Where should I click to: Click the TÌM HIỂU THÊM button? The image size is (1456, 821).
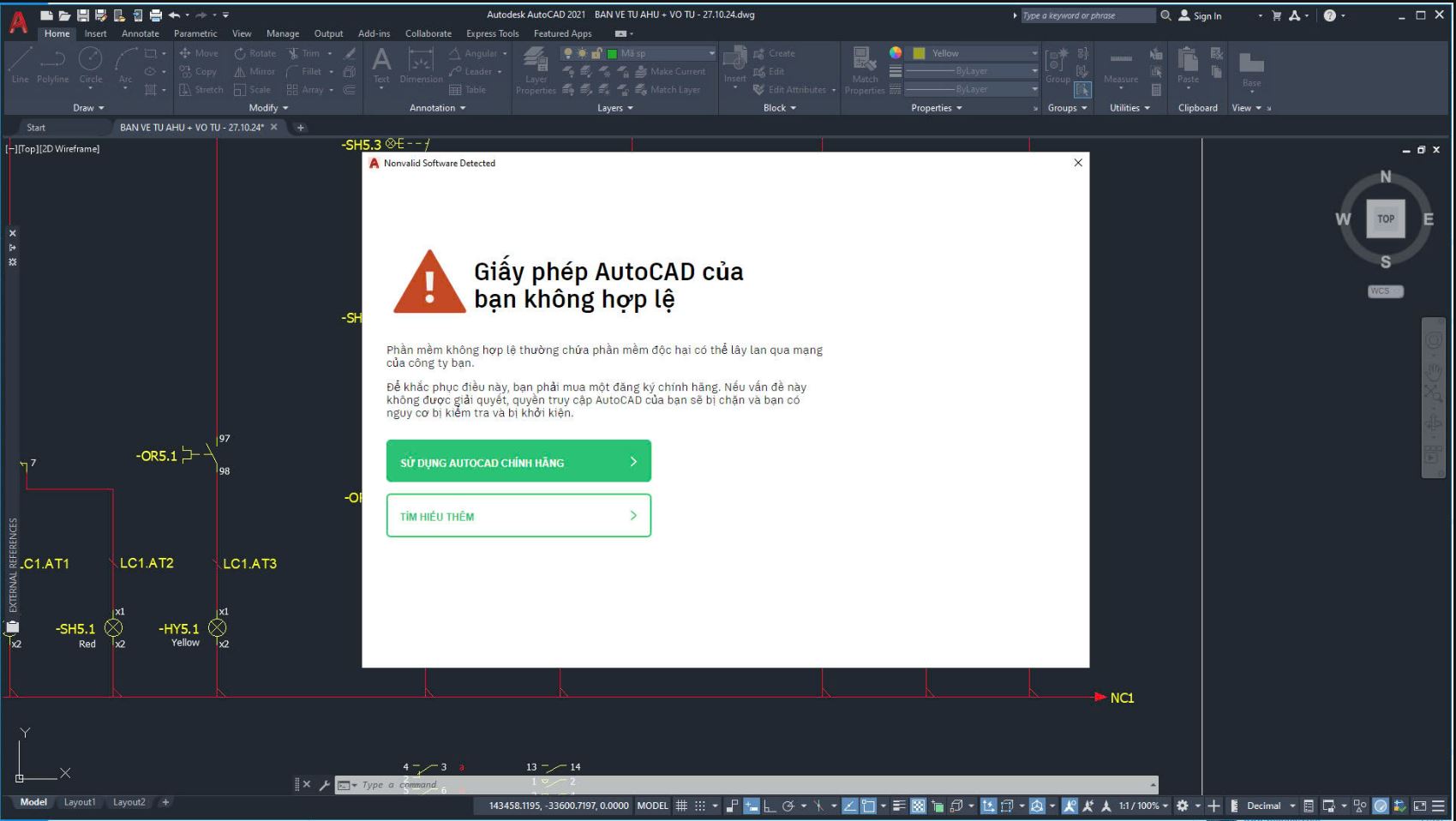[518, 515]
